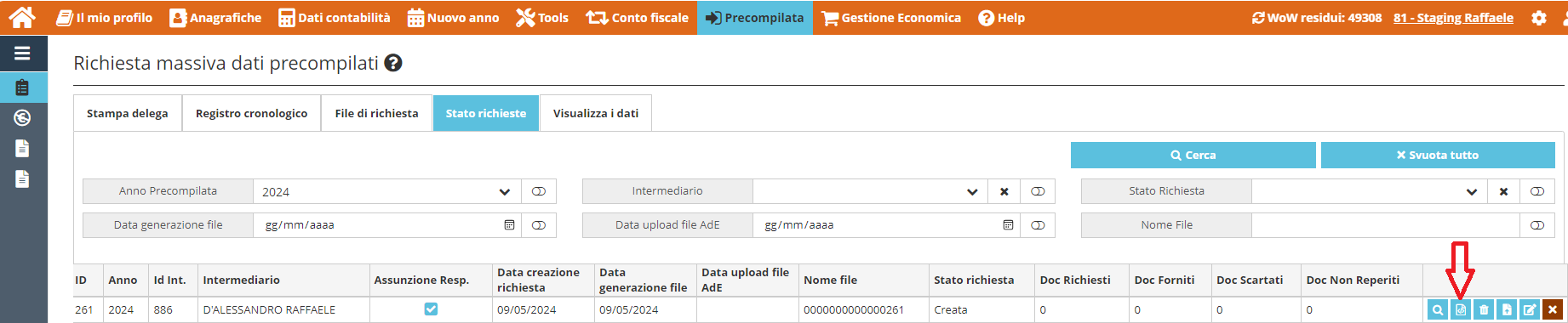Image resolution: width=1568 pixels, height=323 pixels.
Task: Toggle the switch next to Anno Precompilata
Action: point(539,191)
